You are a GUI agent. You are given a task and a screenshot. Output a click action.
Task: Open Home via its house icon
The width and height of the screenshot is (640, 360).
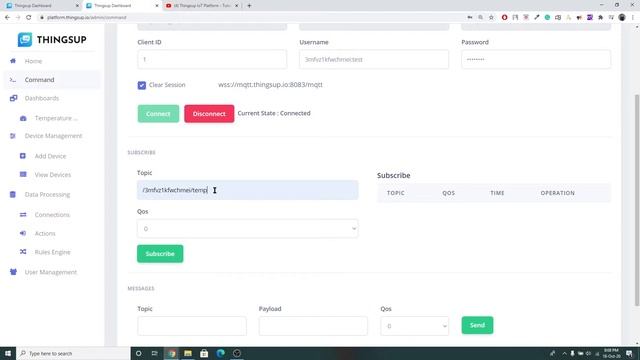(x=13, y=61)
